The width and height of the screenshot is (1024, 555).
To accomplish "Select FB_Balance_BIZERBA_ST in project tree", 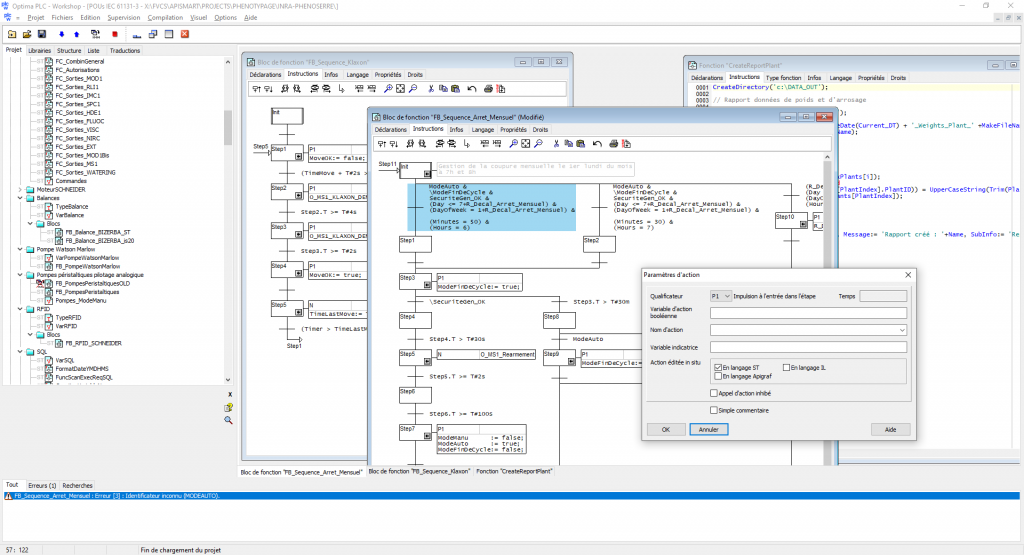I will click(97, 232).
